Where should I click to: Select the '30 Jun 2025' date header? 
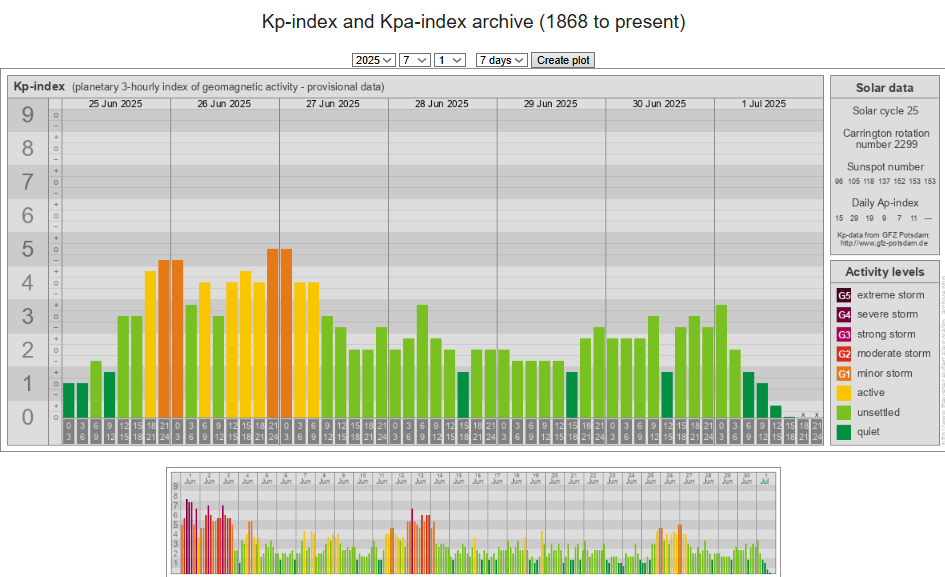click(659, 104)
